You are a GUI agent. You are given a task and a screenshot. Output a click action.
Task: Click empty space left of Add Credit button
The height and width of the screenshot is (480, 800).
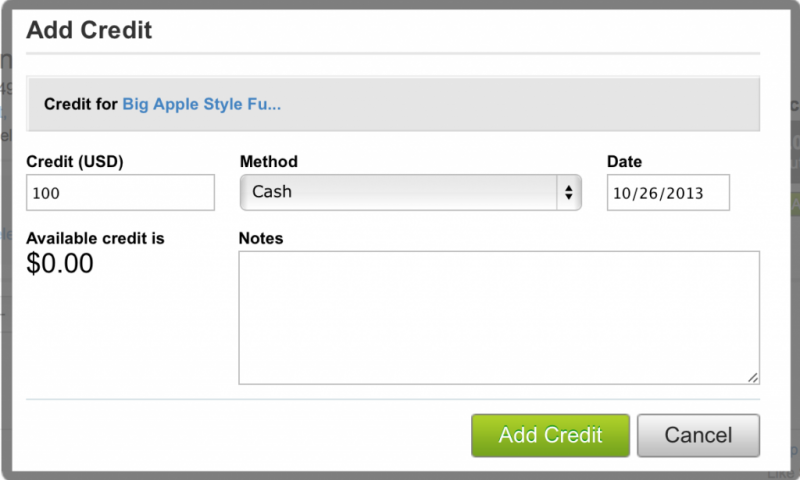[x=250, y=435]
